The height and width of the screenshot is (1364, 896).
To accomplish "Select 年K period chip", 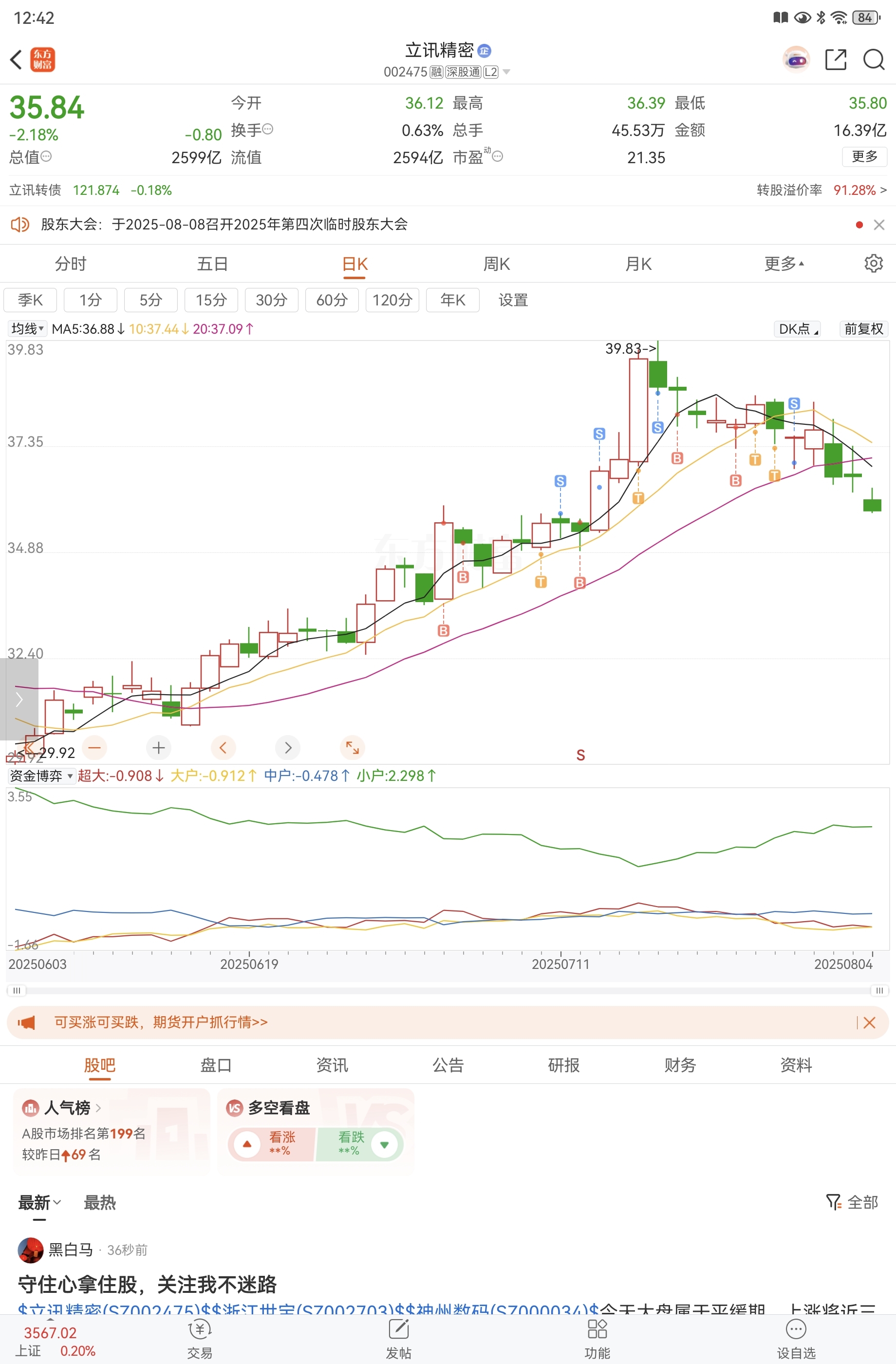I will click(452, 300).
